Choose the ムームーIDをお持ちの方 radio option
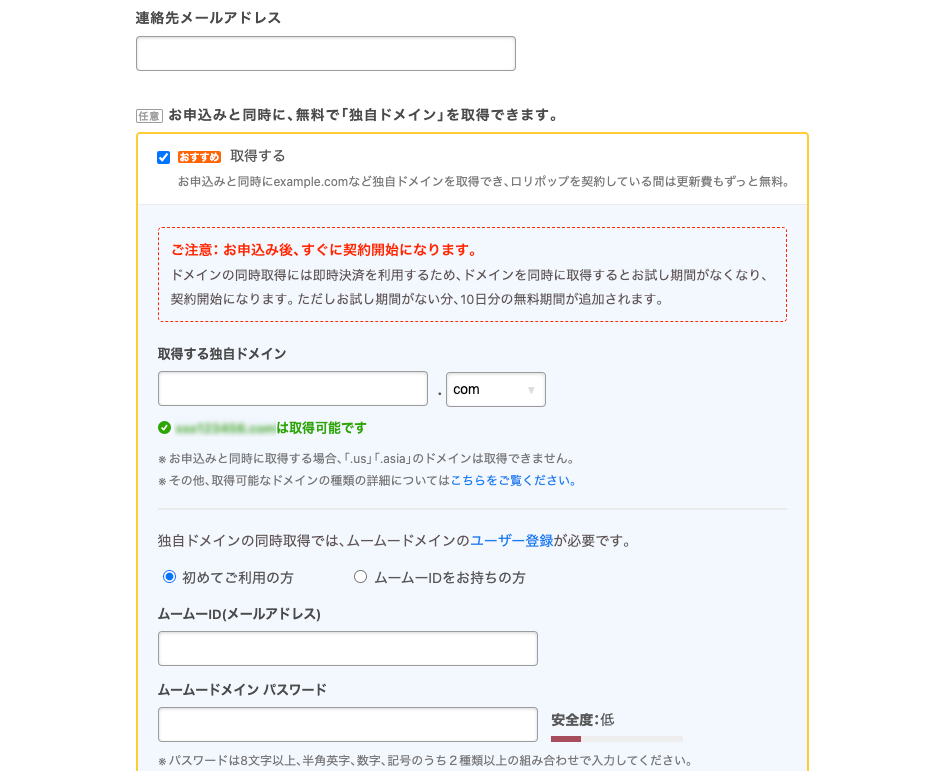Image resolution: width=943 pixels, height=771 pixels. click(x=361, y=577)
